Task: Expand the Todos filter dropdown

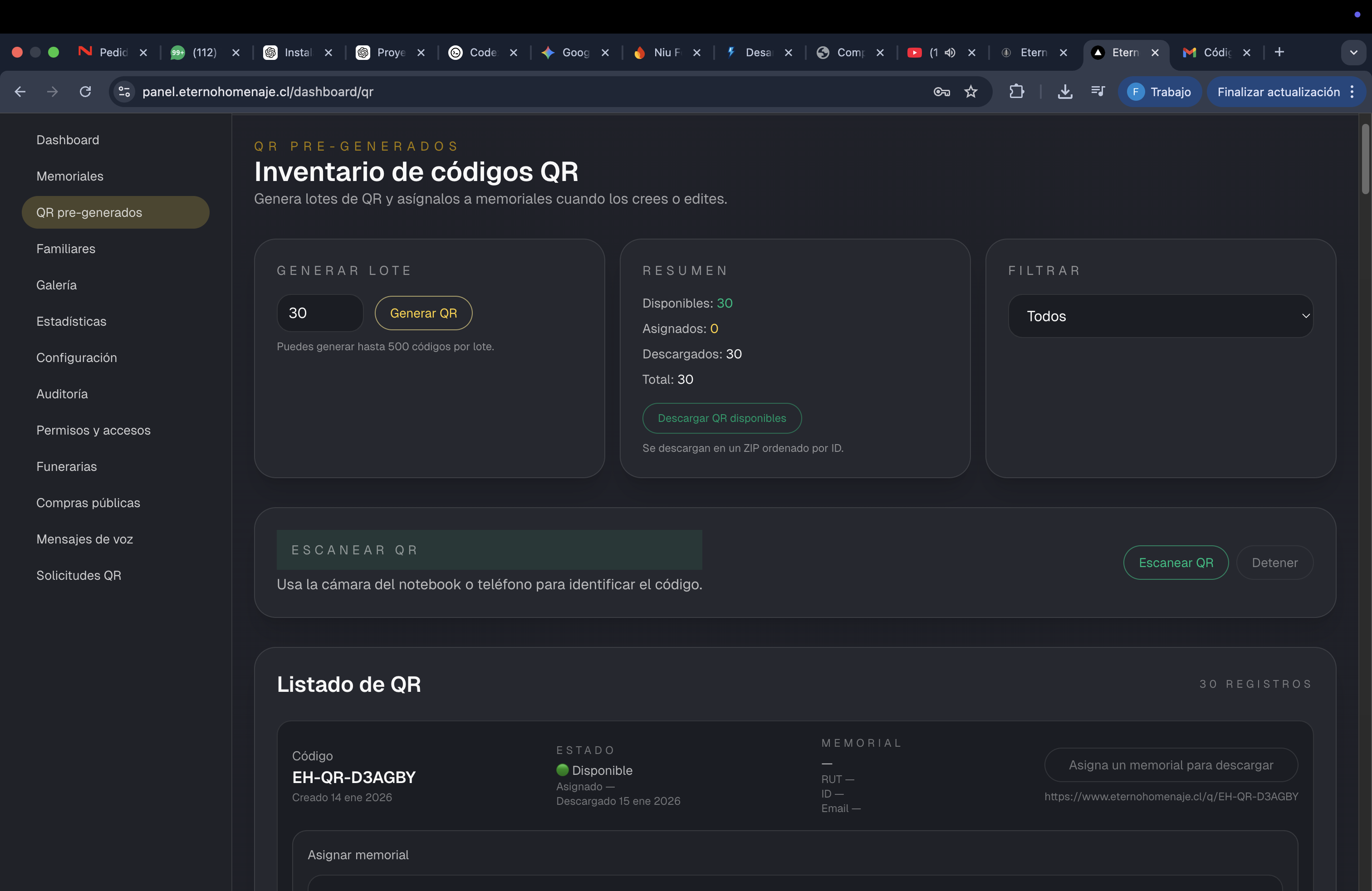Action: 1160,316
